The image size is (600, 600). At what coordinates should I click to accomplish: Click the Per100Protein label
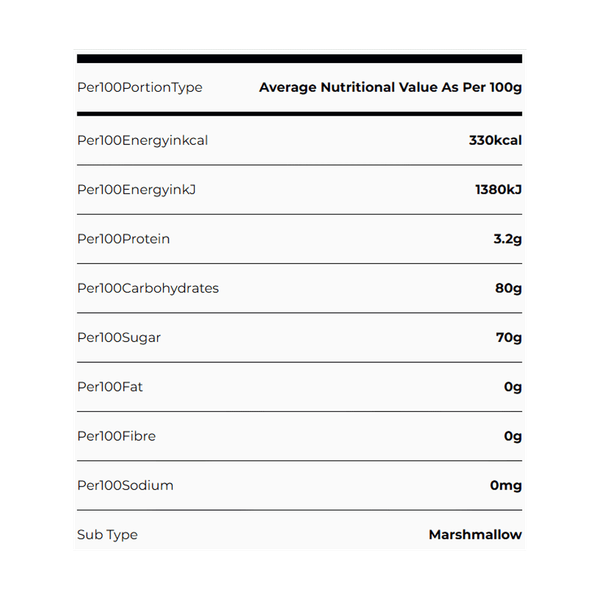pos(123,239)
